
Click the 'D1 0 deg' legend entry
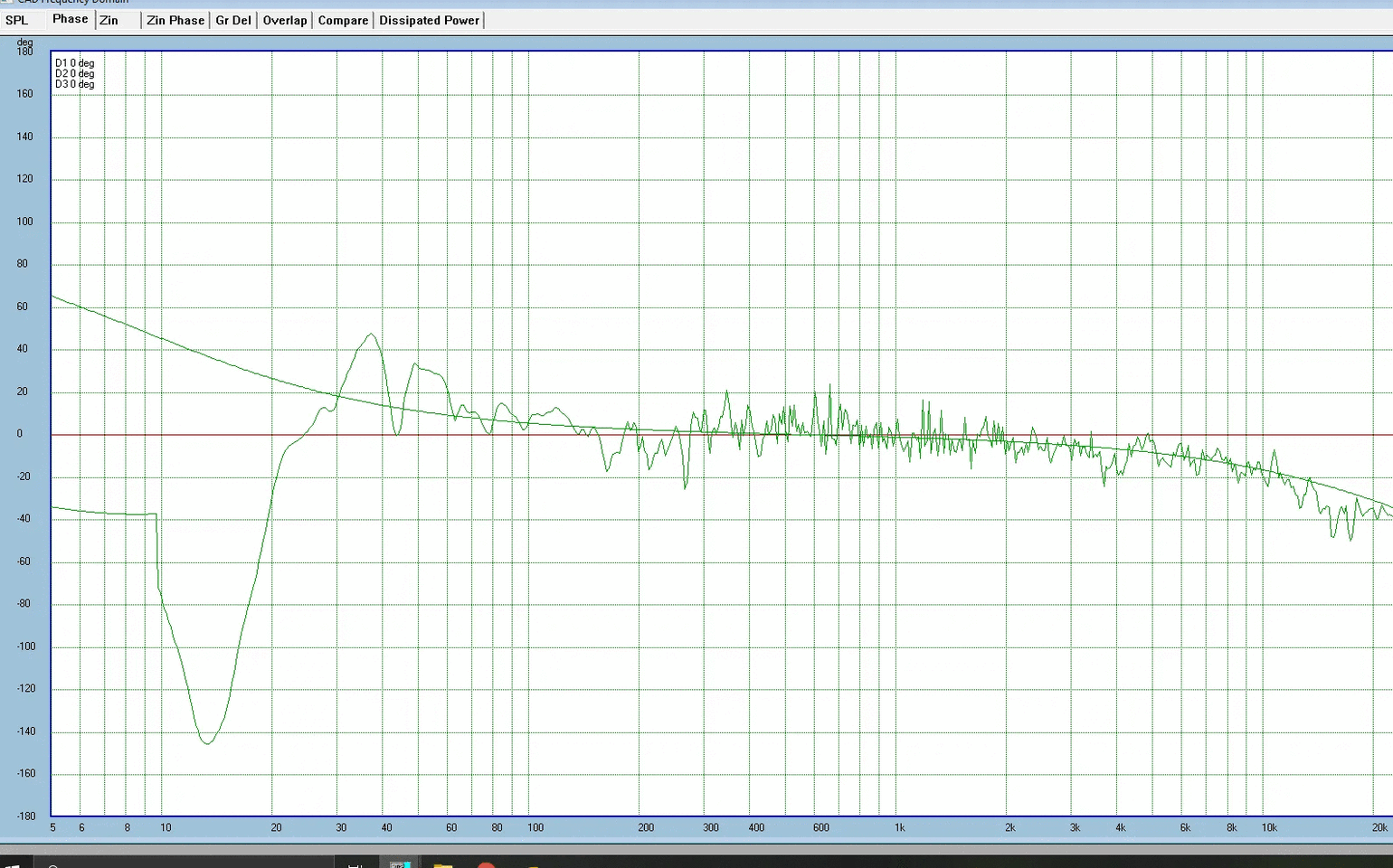[x=74, y=63]
